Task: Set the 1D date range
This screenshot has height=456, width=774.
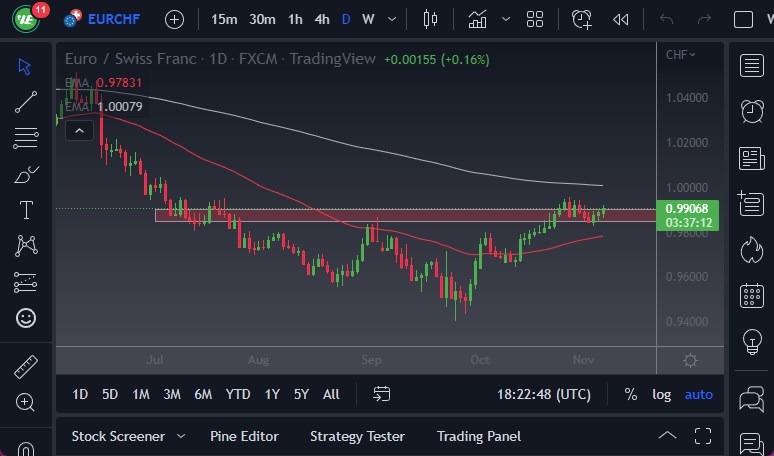Action: pyautogui.click(x=80, y=394)
